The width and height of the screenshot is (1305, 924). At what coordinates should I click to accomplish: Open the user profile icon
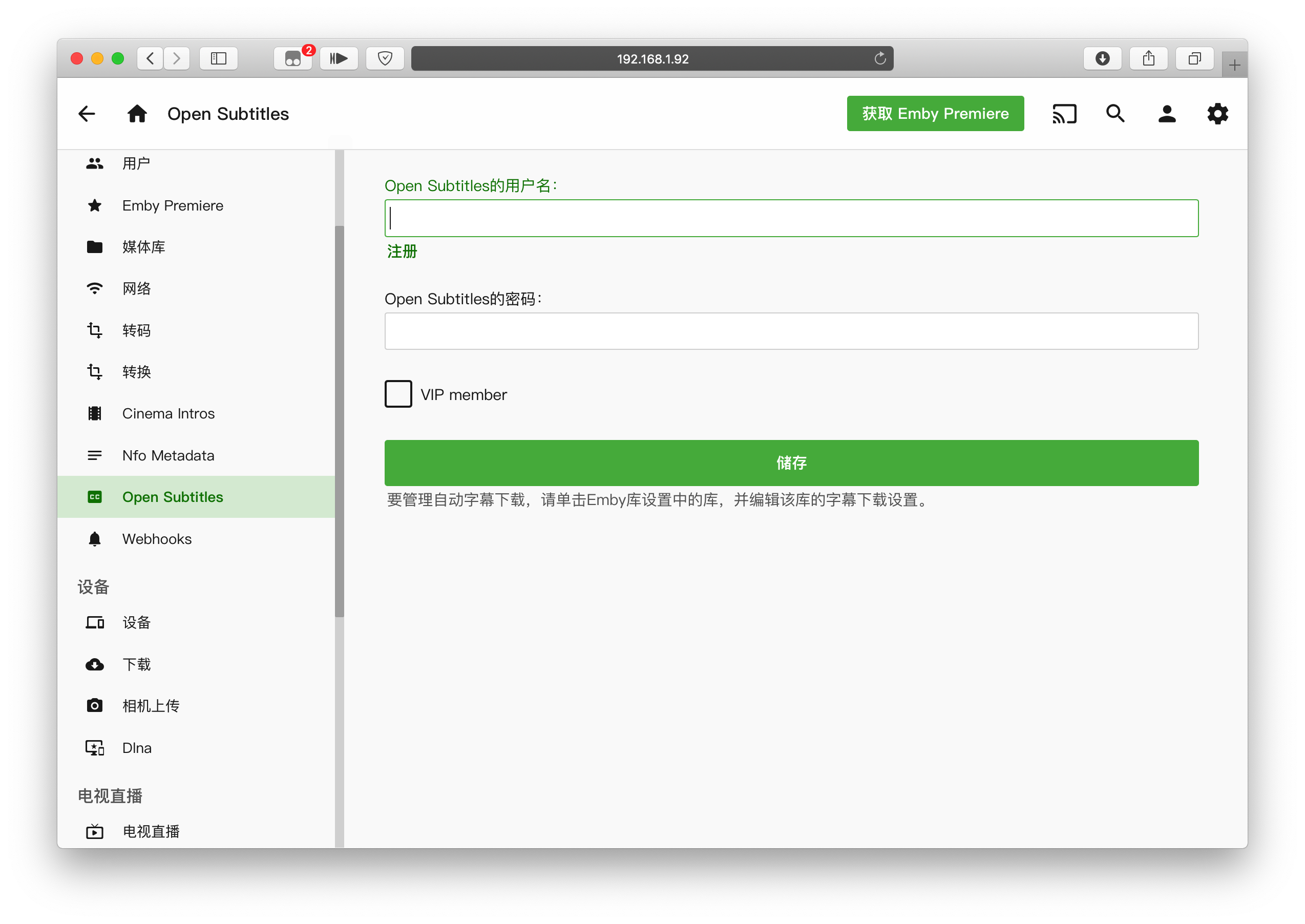coord(1167,114)
